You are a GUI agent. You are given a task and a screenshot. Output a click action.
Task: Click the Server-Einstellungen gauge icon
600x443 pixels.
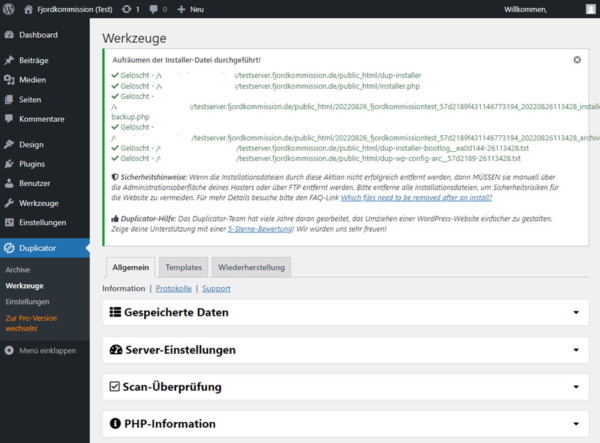(116, 350)
